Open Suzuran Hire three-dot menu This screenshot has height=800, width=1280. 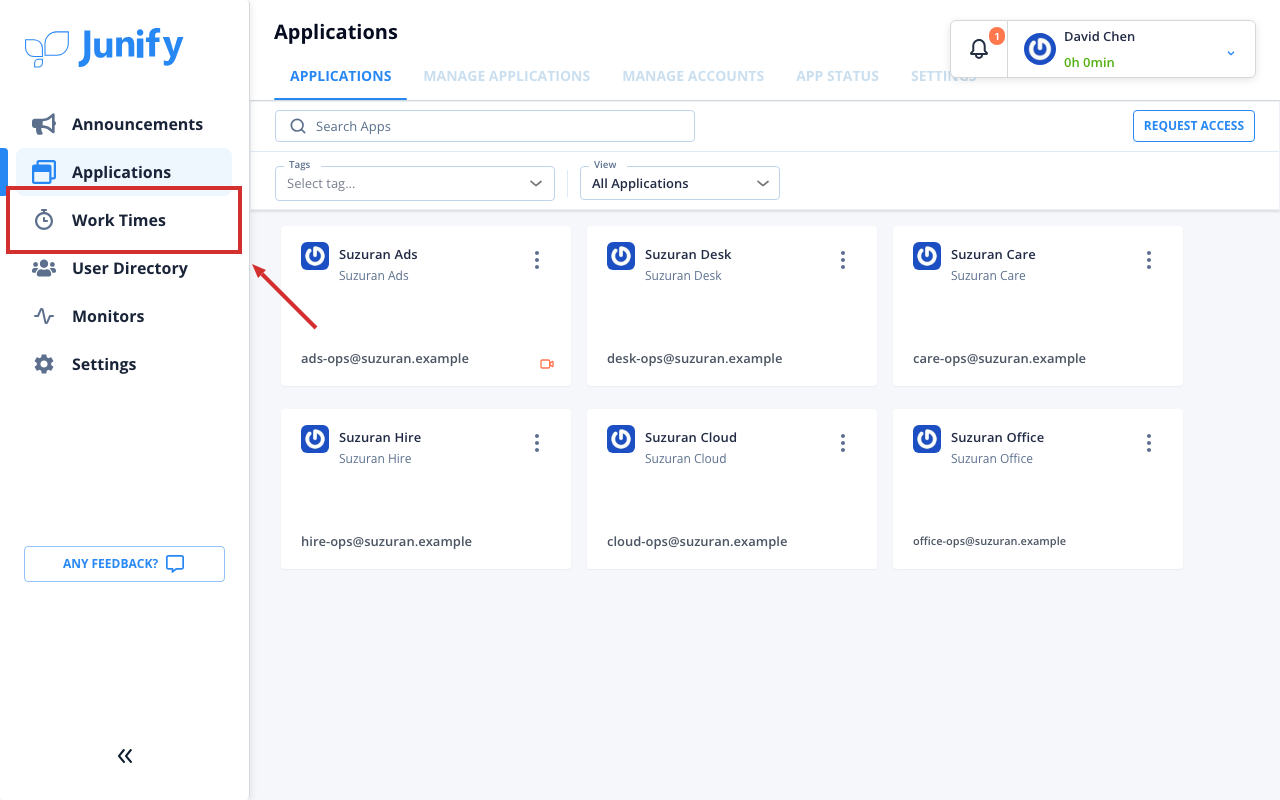coord(537,443)
